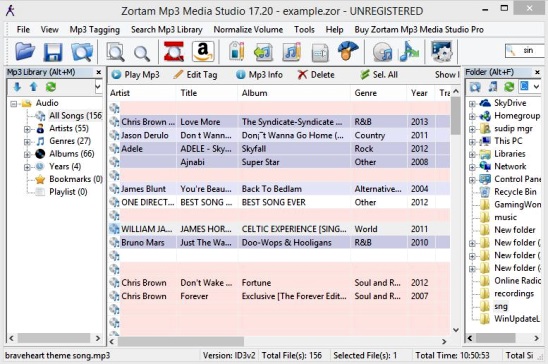548x364 pixels.
Task: Expand the Libraries folder node
Action: tap(472, 154)
